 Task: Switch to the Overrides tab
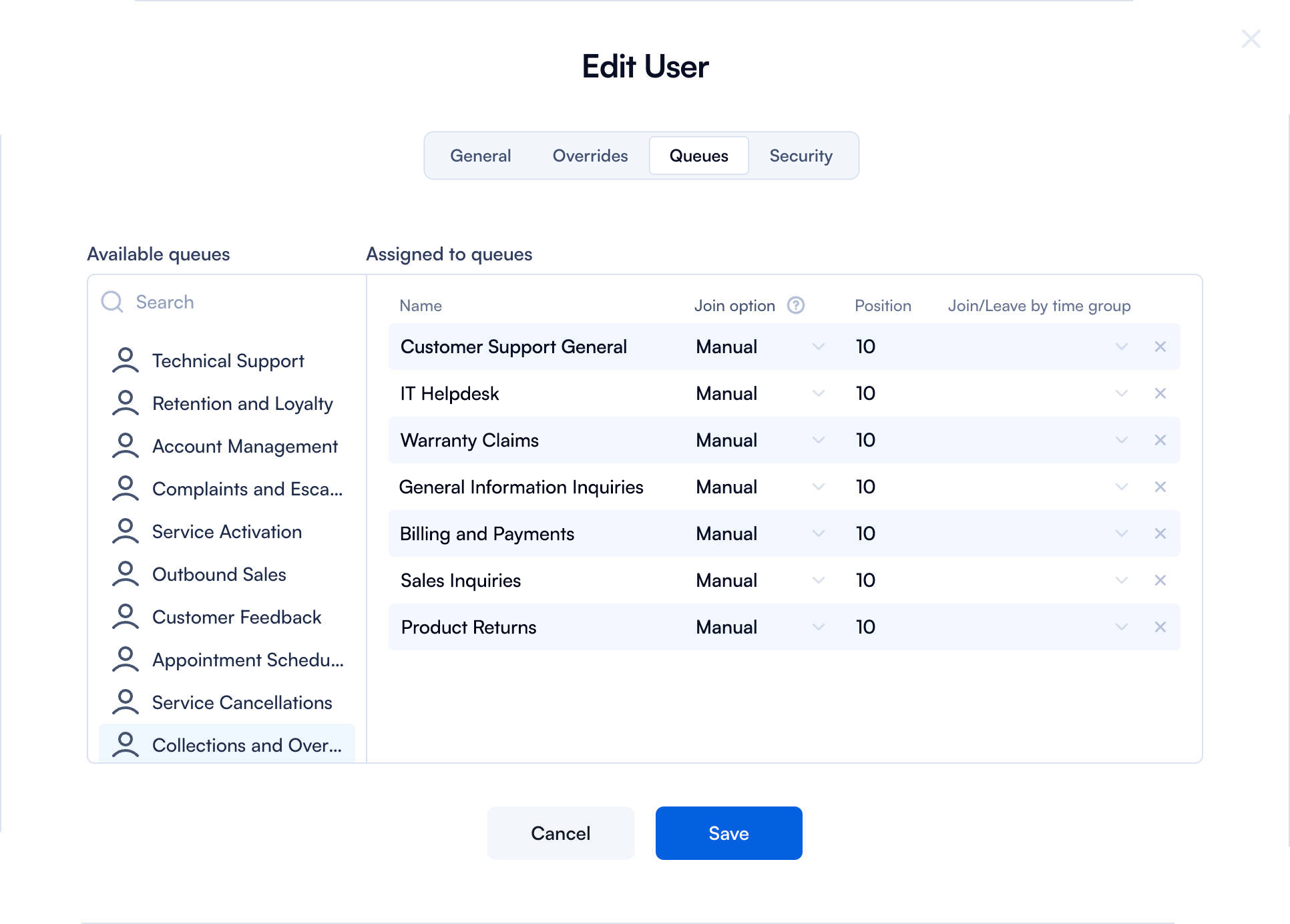coord(590,156)
